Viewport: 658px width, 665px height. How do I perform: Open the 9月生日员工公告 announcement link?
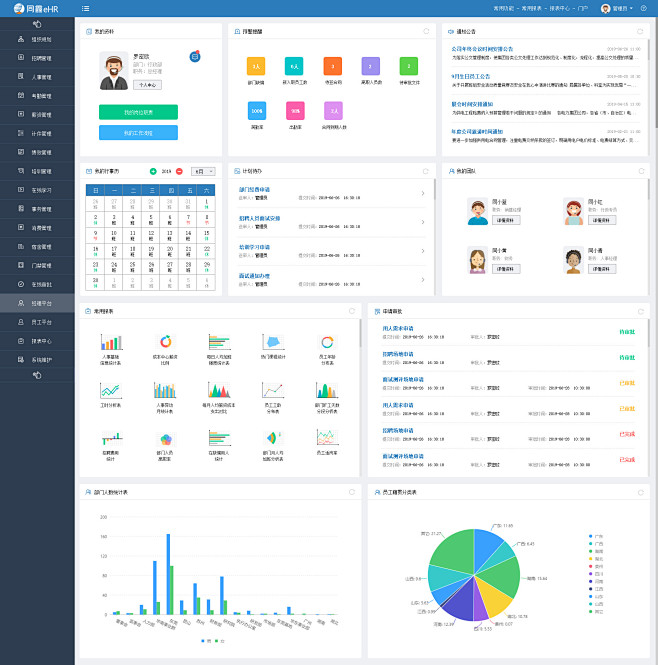pos(470,76)
